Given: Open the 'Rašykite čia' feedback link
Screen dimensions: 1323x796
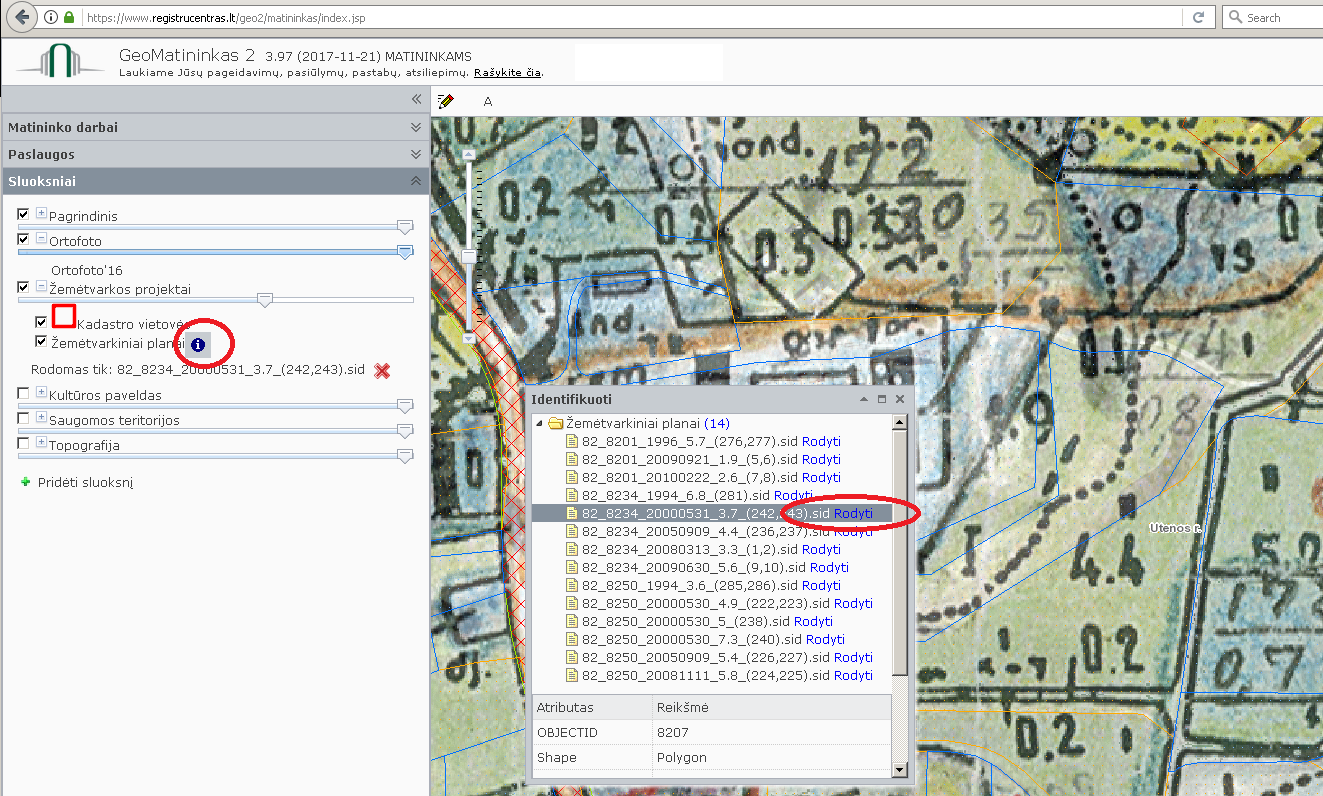Looking at the screenshot, I should tap(507, 72).
